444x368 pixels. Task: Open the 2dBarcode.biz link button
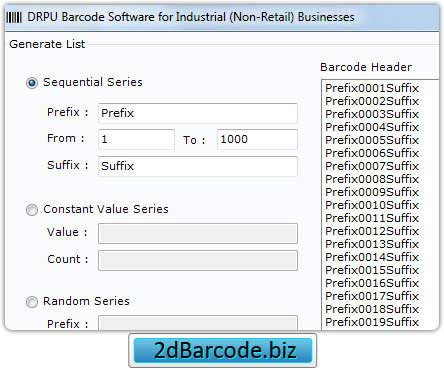[x=223, y=350]
